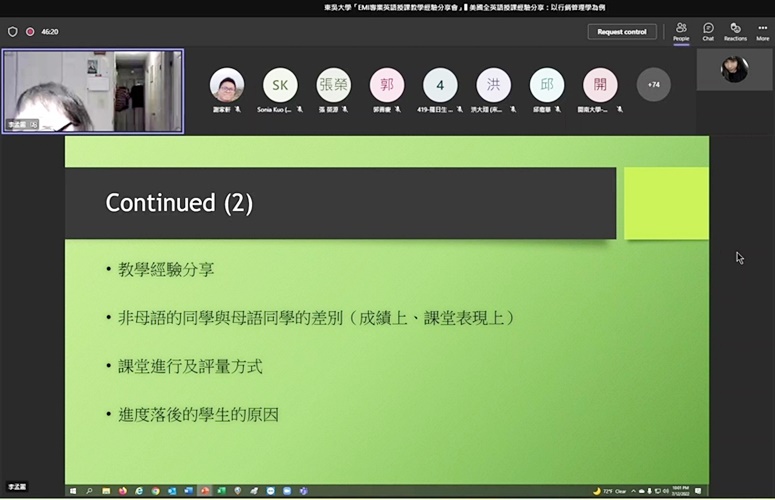The width and height of the screenshot is (775, 500).
Task: Select the SK Sonia Kuo participant avatar
Action: tap(280, 85)
